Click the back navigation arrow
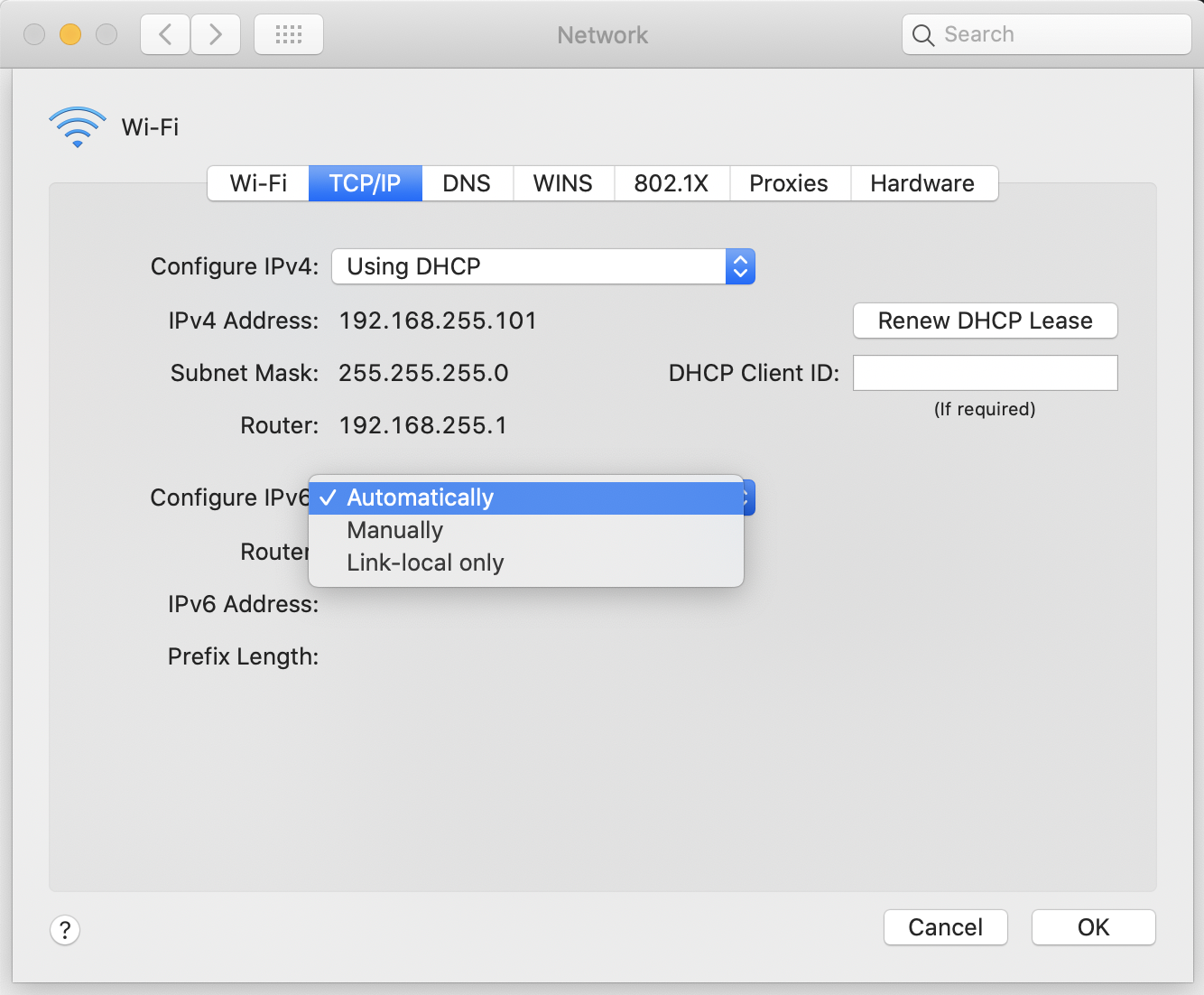 164,33
